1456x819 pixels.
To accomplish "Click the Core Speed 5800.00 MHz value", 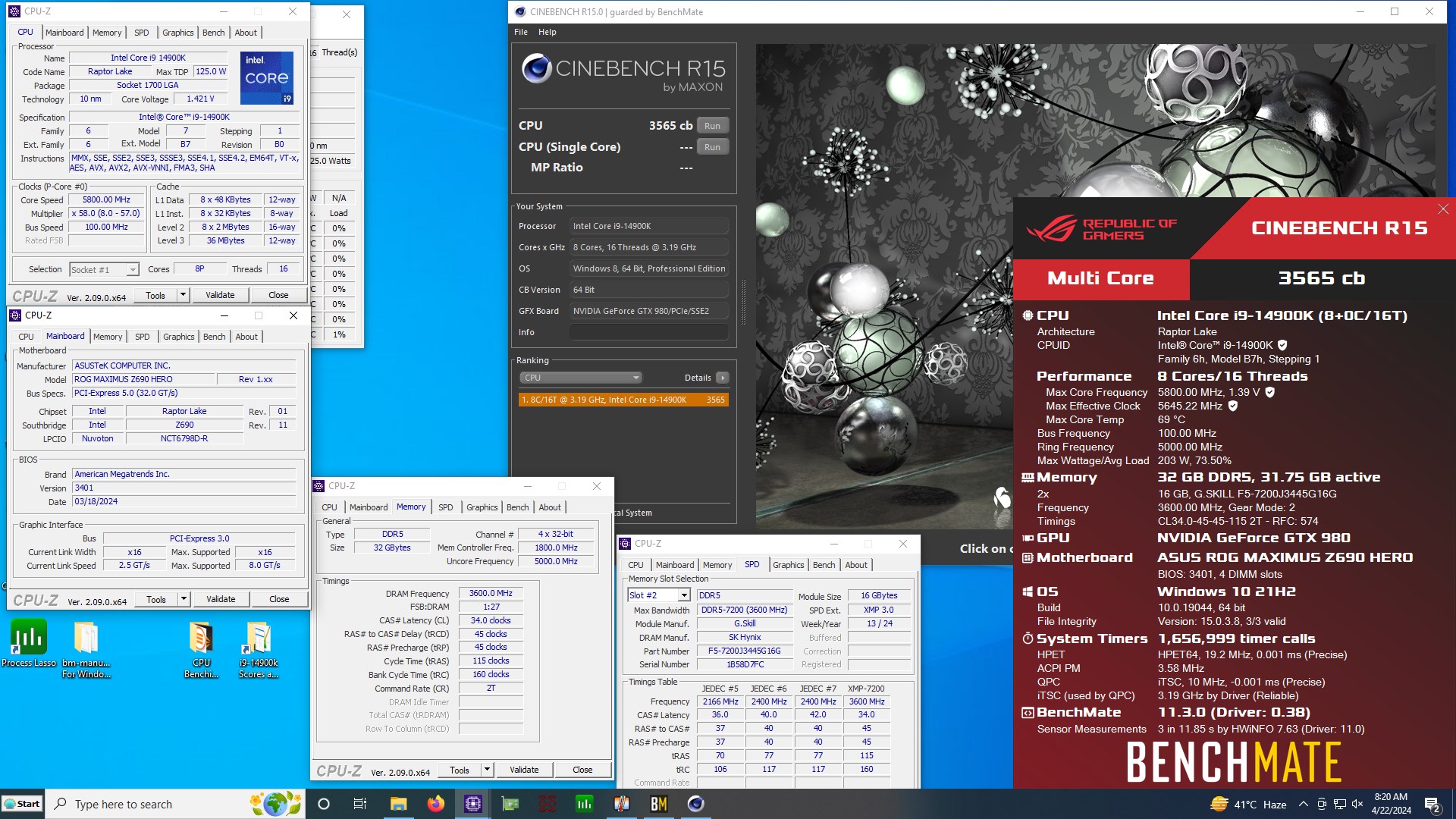I will [106, 200].
